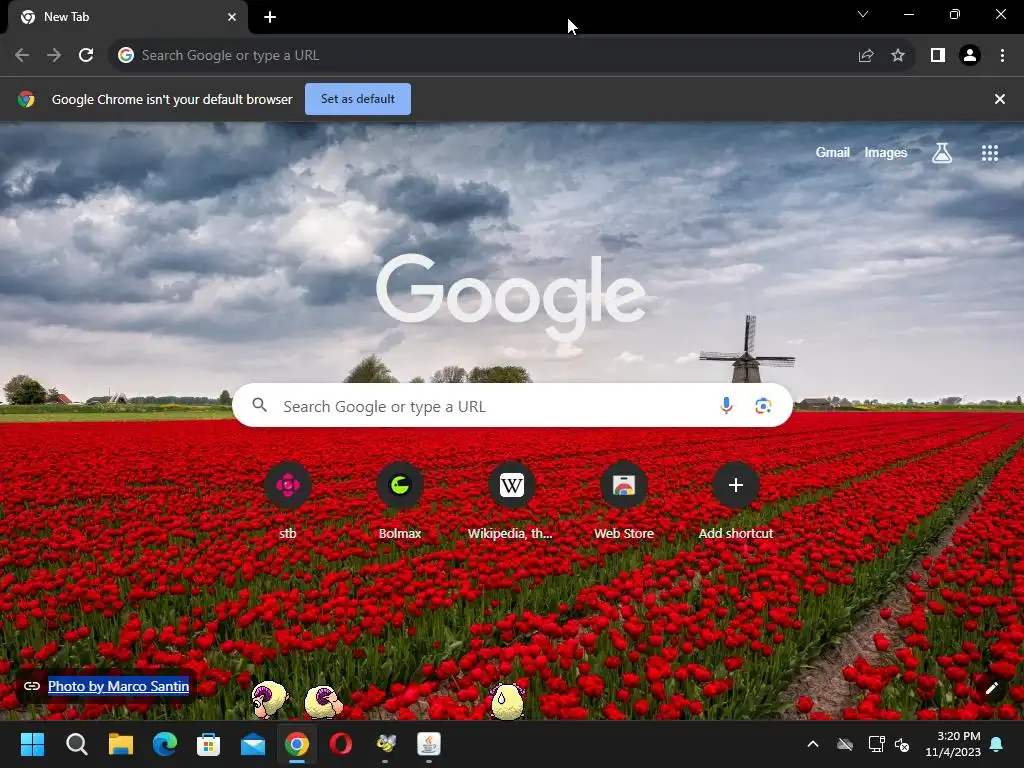
Task: Reload the current page
Action: pyautogui.click(x=86, y=56)
